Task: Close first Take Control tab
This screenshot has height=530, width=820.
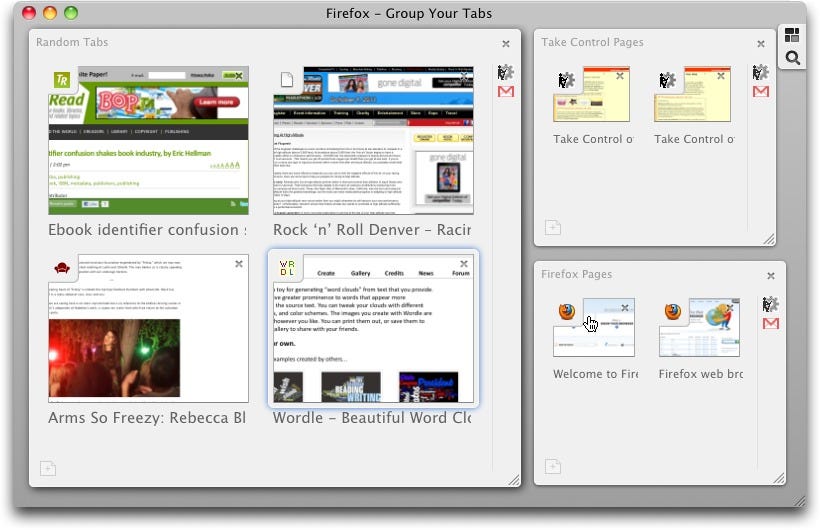Action: click(x=620, y=76)
